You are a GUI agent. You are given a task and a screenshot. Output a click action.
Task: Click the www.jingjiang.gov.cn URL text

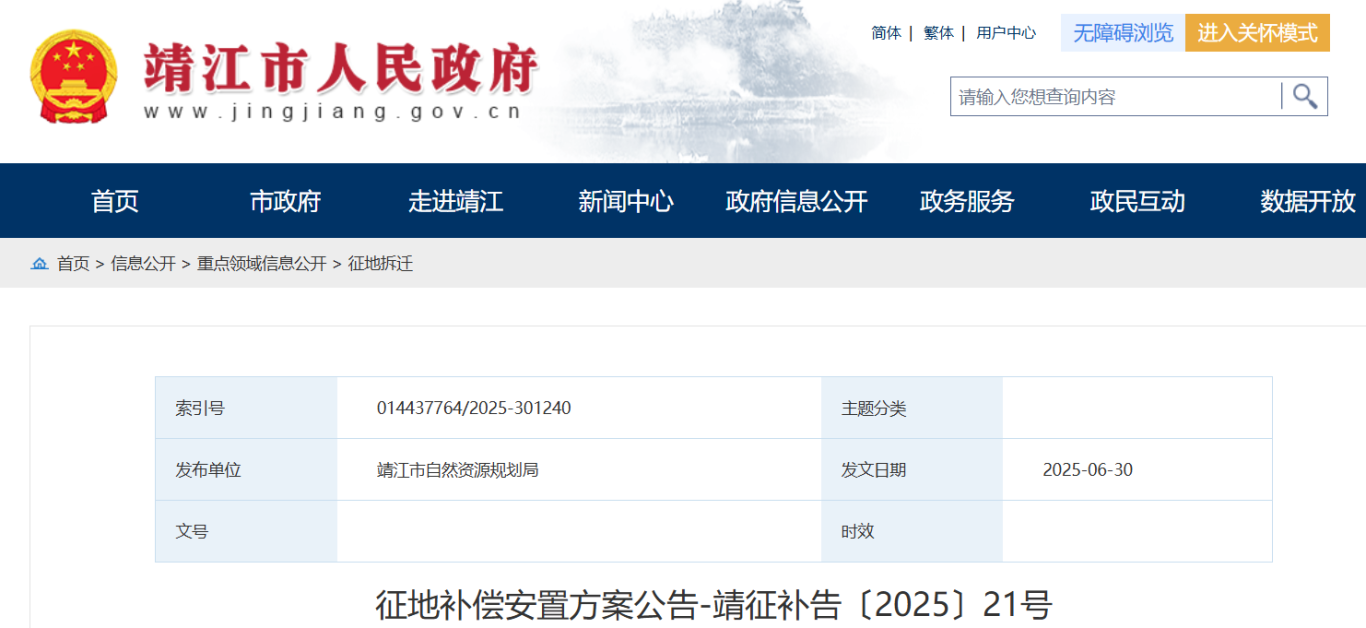(x=334, y=112)
